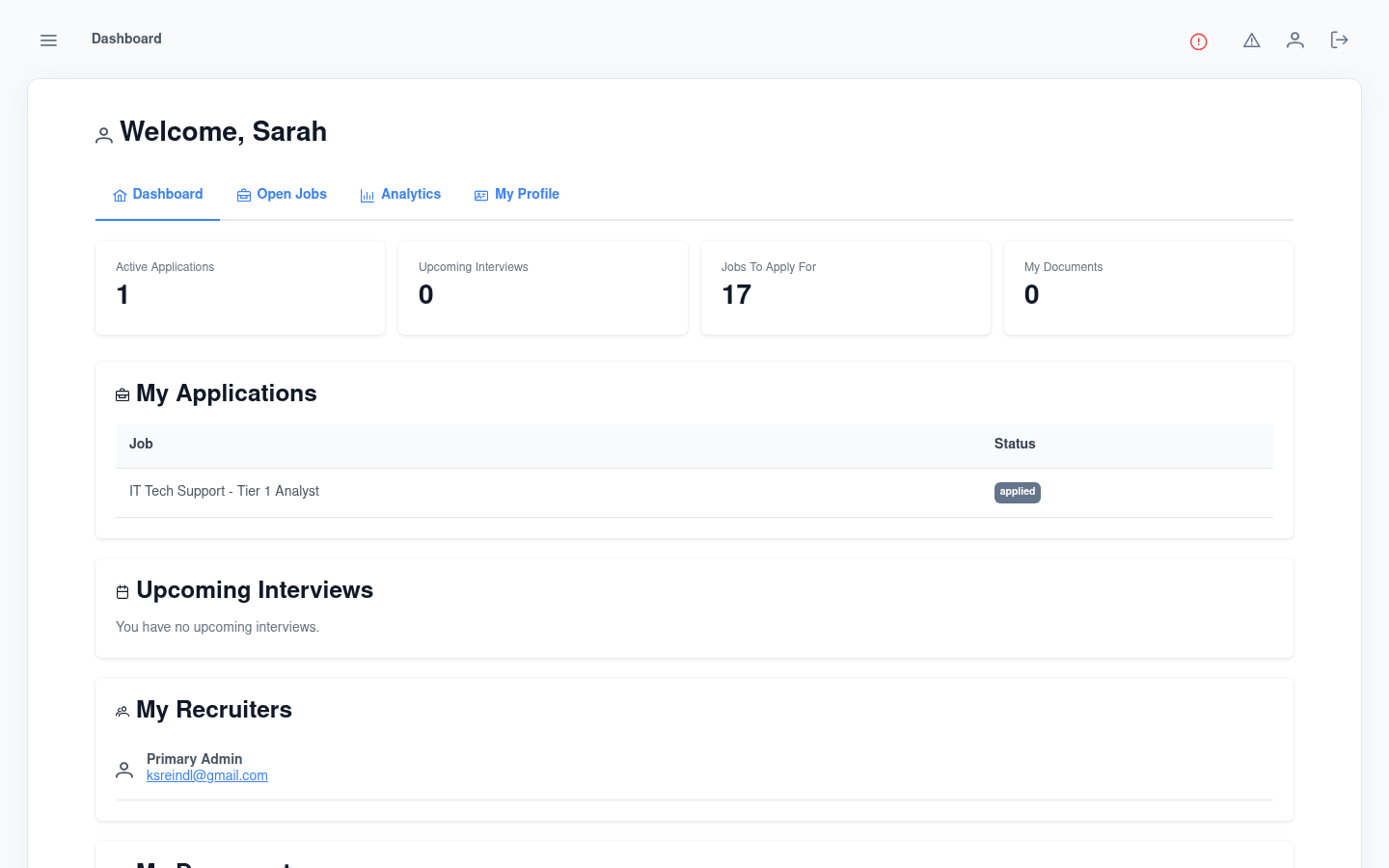Click the My Recruiters heading

(214, 710)
